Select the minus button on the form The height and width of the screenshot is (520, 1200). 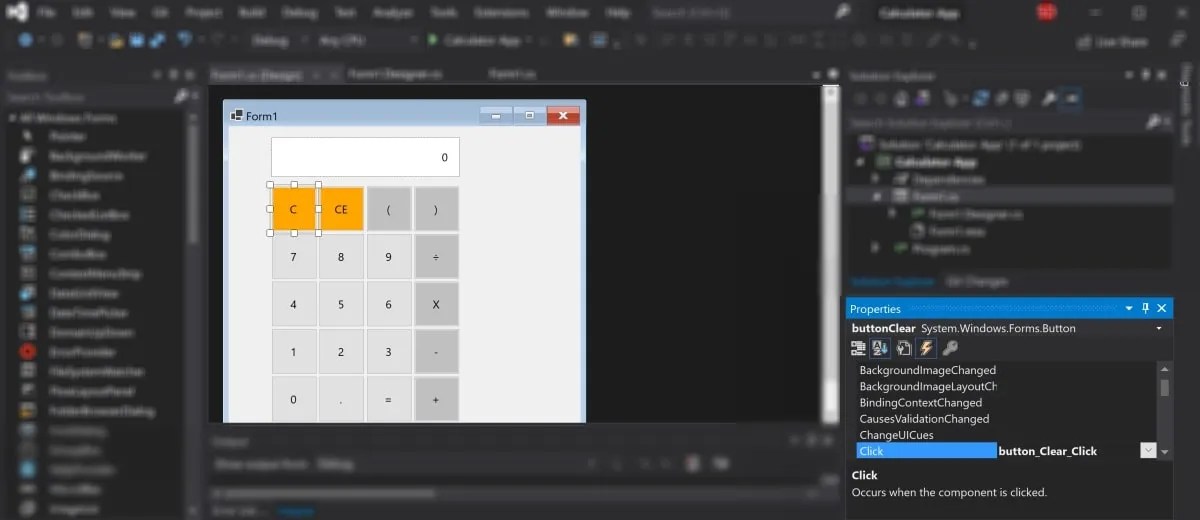(436, 352)
